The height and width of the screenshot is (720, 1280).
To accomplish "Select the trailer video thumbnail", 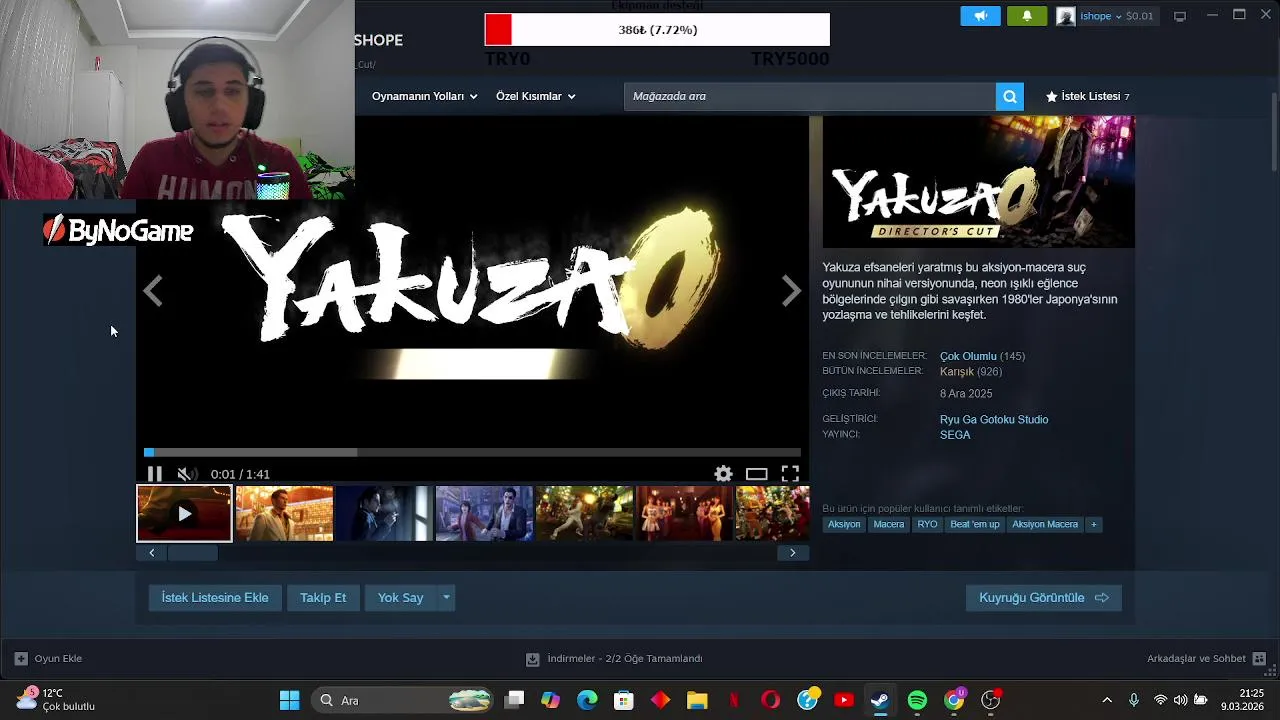I will (x=184, y=513).
